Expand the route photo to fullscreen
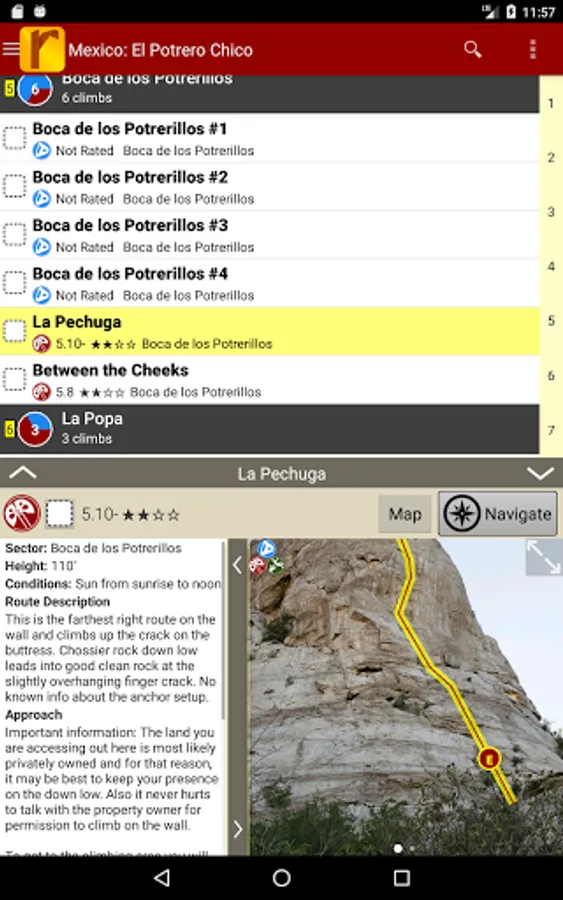 click(543, 557)
